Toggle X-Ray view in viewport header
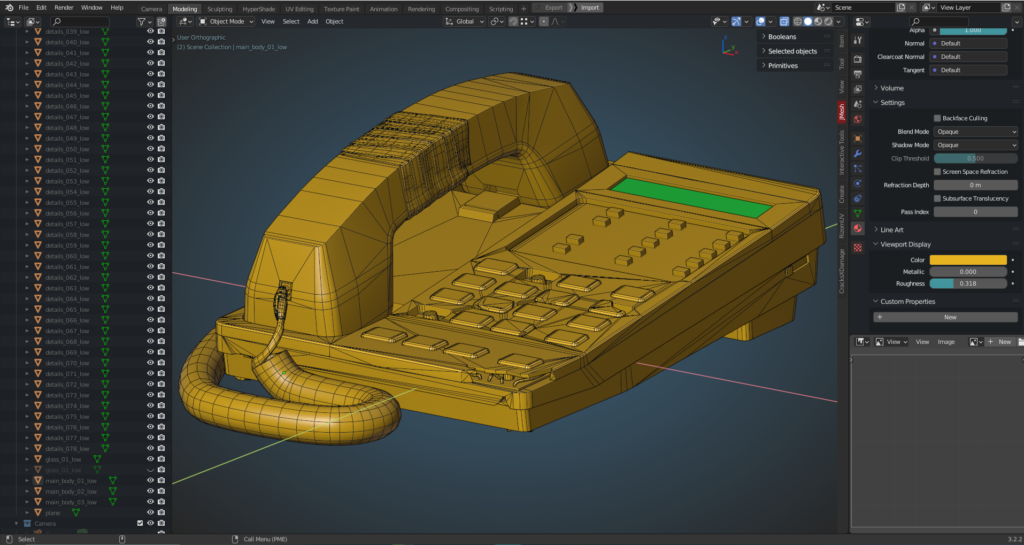Screen dimensions: 1024x545 tap(784, 22)
